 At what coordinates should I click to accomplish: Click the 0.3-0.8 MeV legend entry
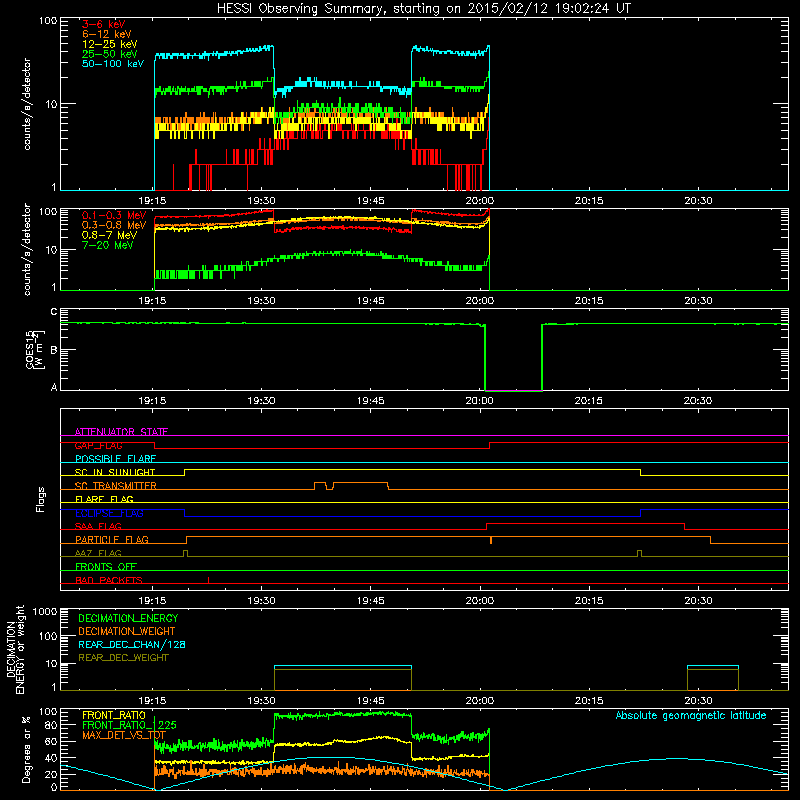click(x=114, y=225)
